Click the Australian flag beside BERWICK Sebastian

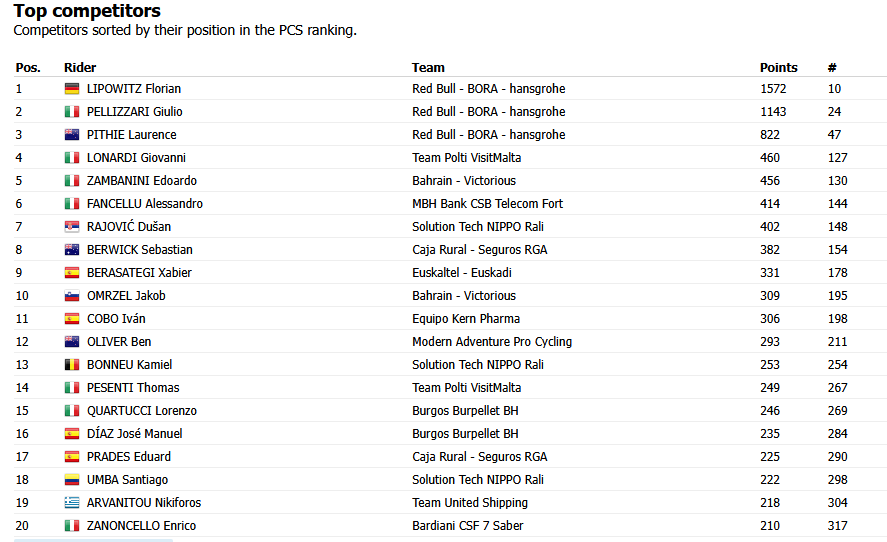point(72,250)
